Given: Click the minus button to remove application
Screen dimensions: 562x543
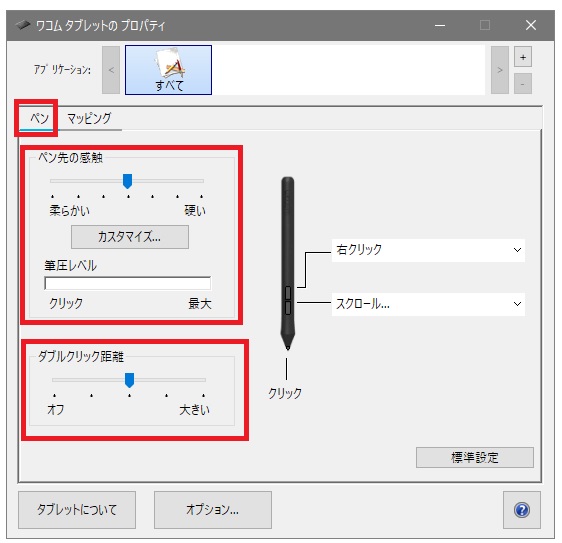Looking at the screenshot, I should point(523,84).
